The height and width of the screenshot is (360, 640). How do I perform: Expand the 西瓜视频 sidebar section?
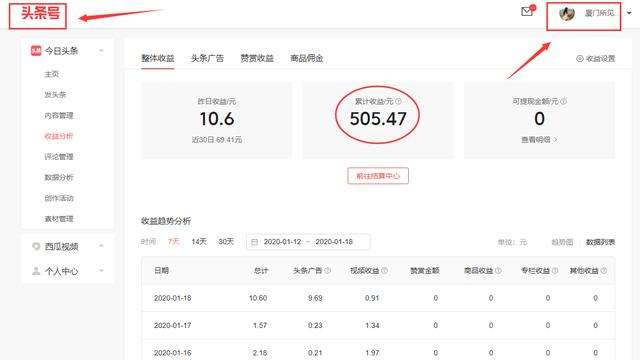pos(101,246)
